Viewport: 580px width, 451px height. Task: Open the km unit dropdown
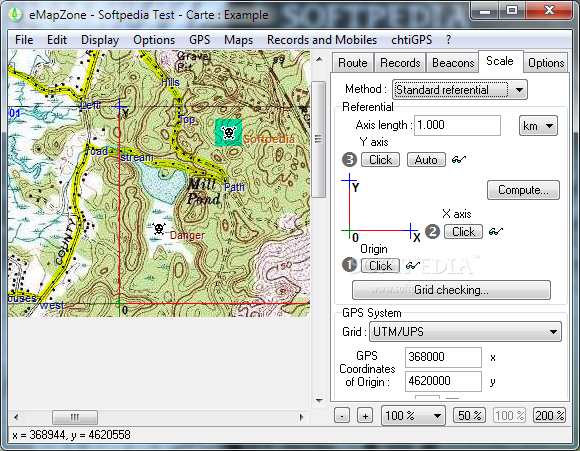[x=538, y=126]
